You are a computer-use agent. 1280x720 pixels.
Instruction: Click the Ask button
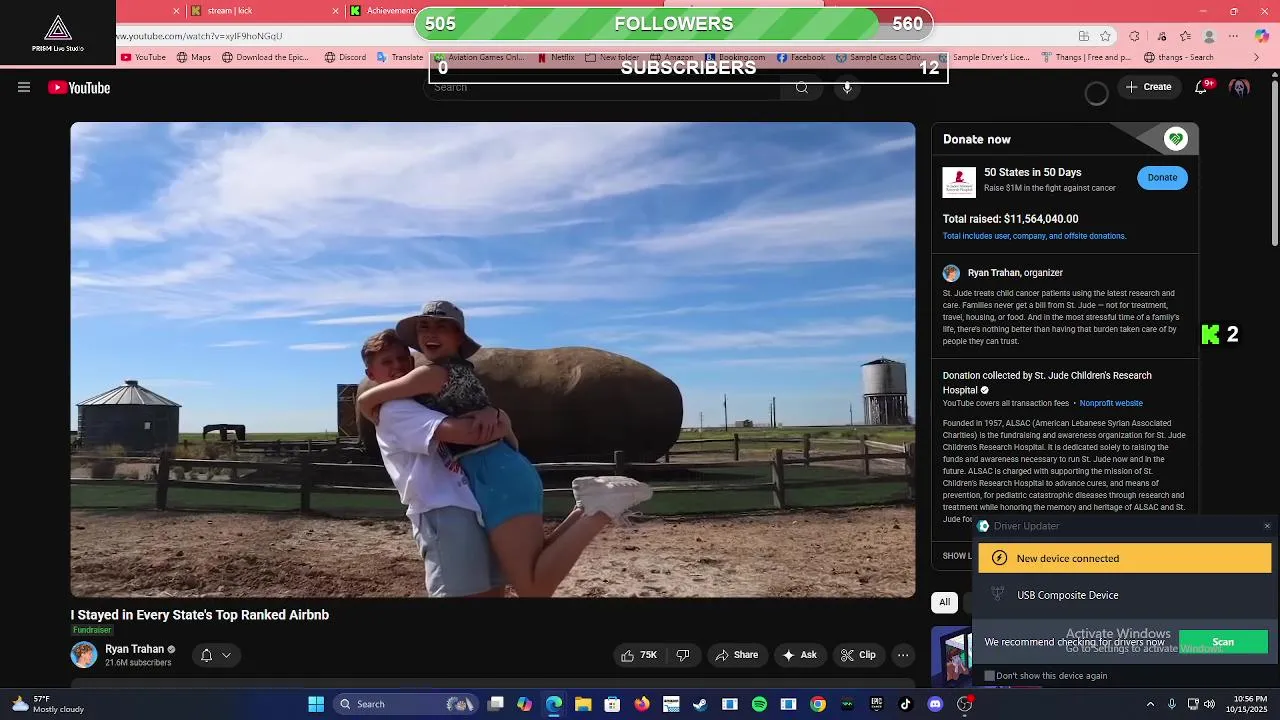pyautogui.click(x=800, y=655)
